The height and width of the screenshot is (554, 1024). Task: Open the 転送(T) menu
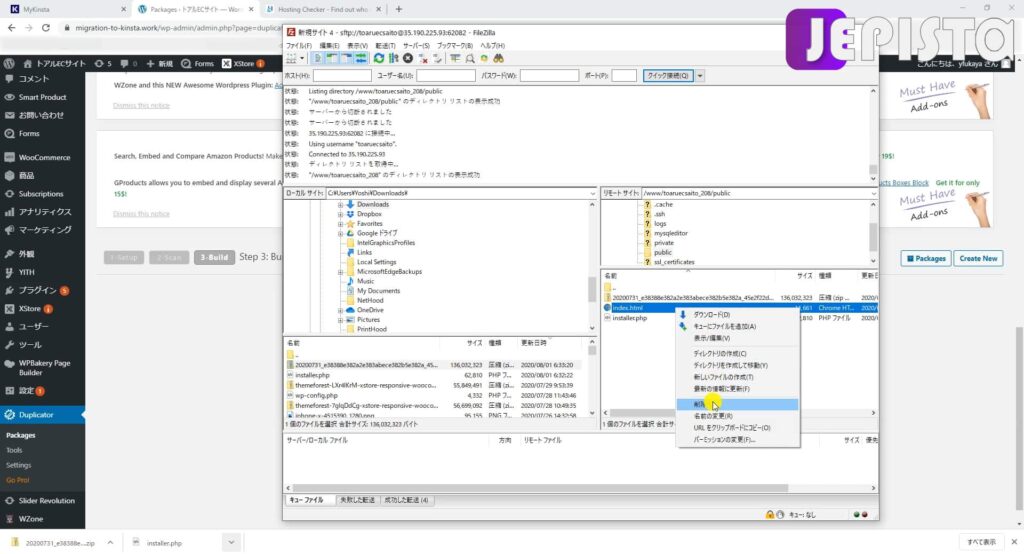point(385,46)
